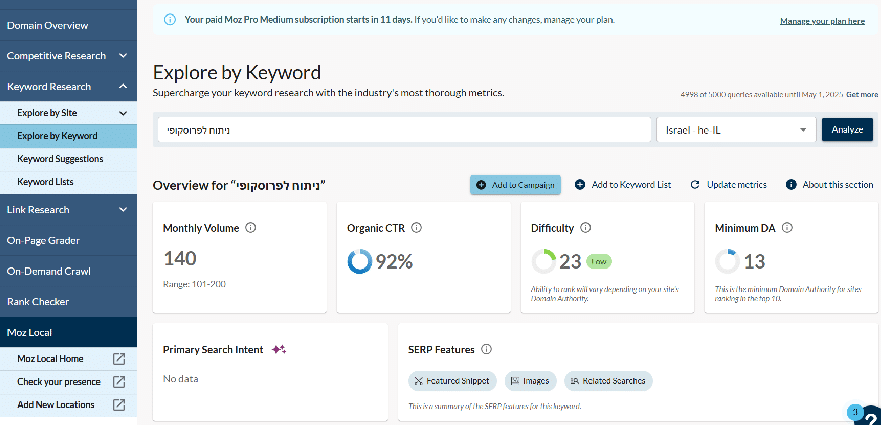
Task: Click Add New Locations link
Action: point(56,405)
